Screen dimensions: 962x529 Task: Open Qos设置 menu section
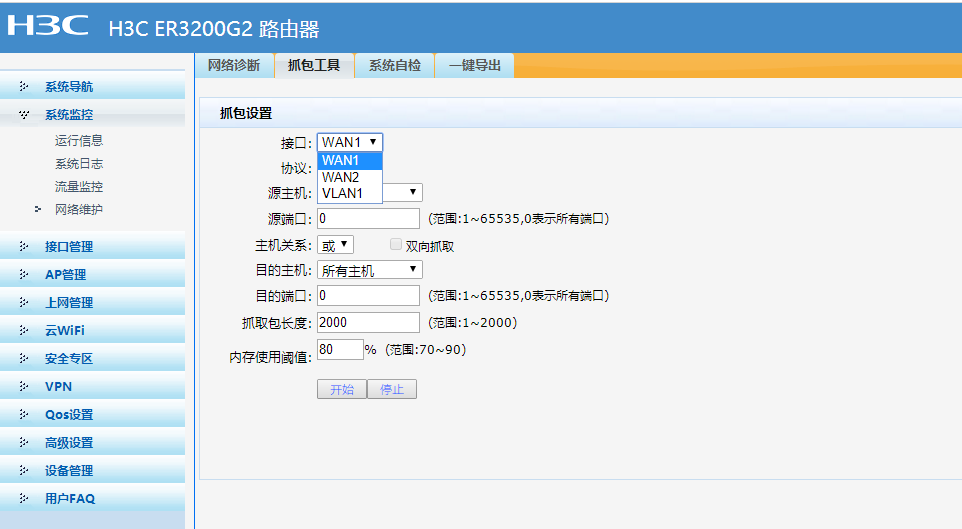tap(92, 414)
